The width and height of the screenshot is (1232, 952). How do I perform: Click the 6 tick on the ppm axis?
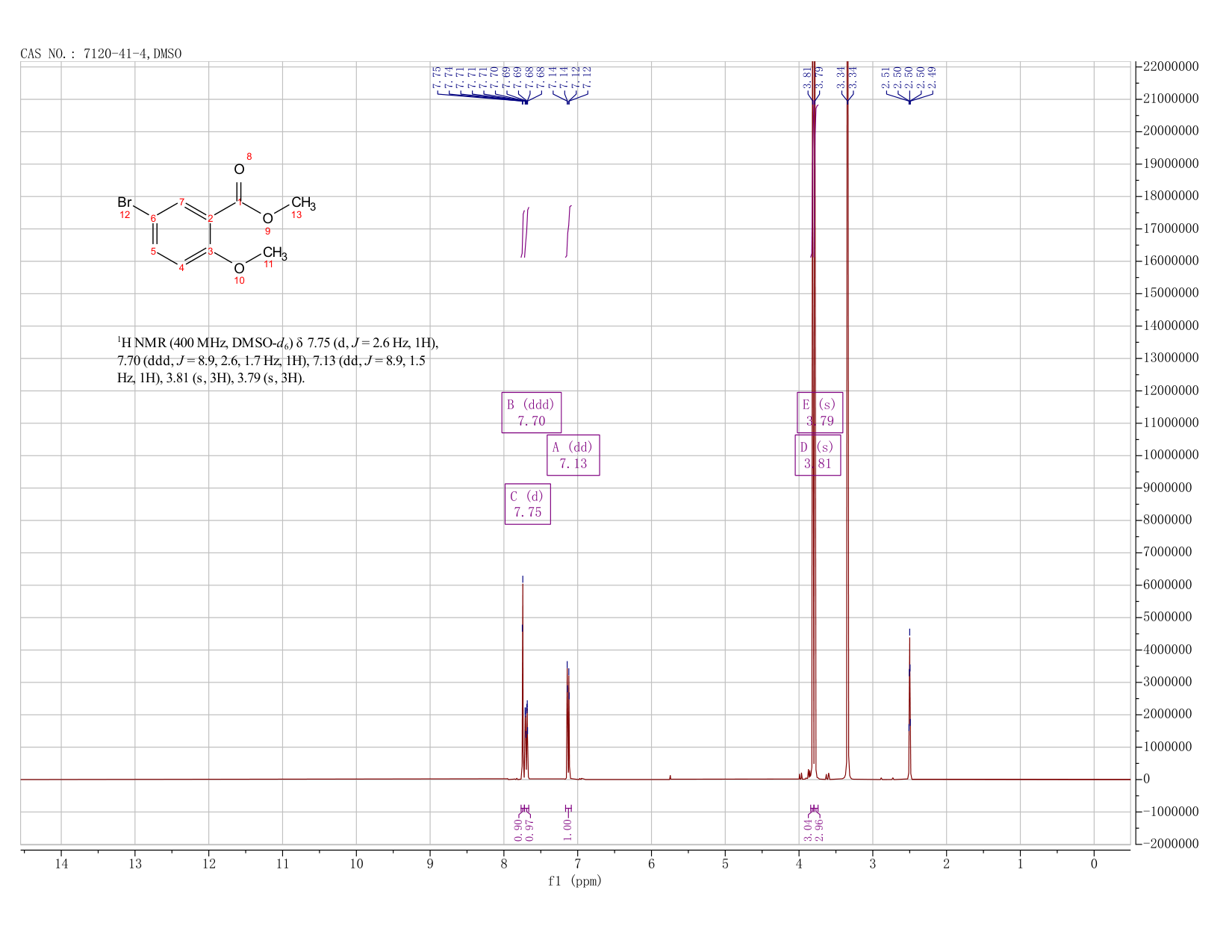tap(651, 864)
